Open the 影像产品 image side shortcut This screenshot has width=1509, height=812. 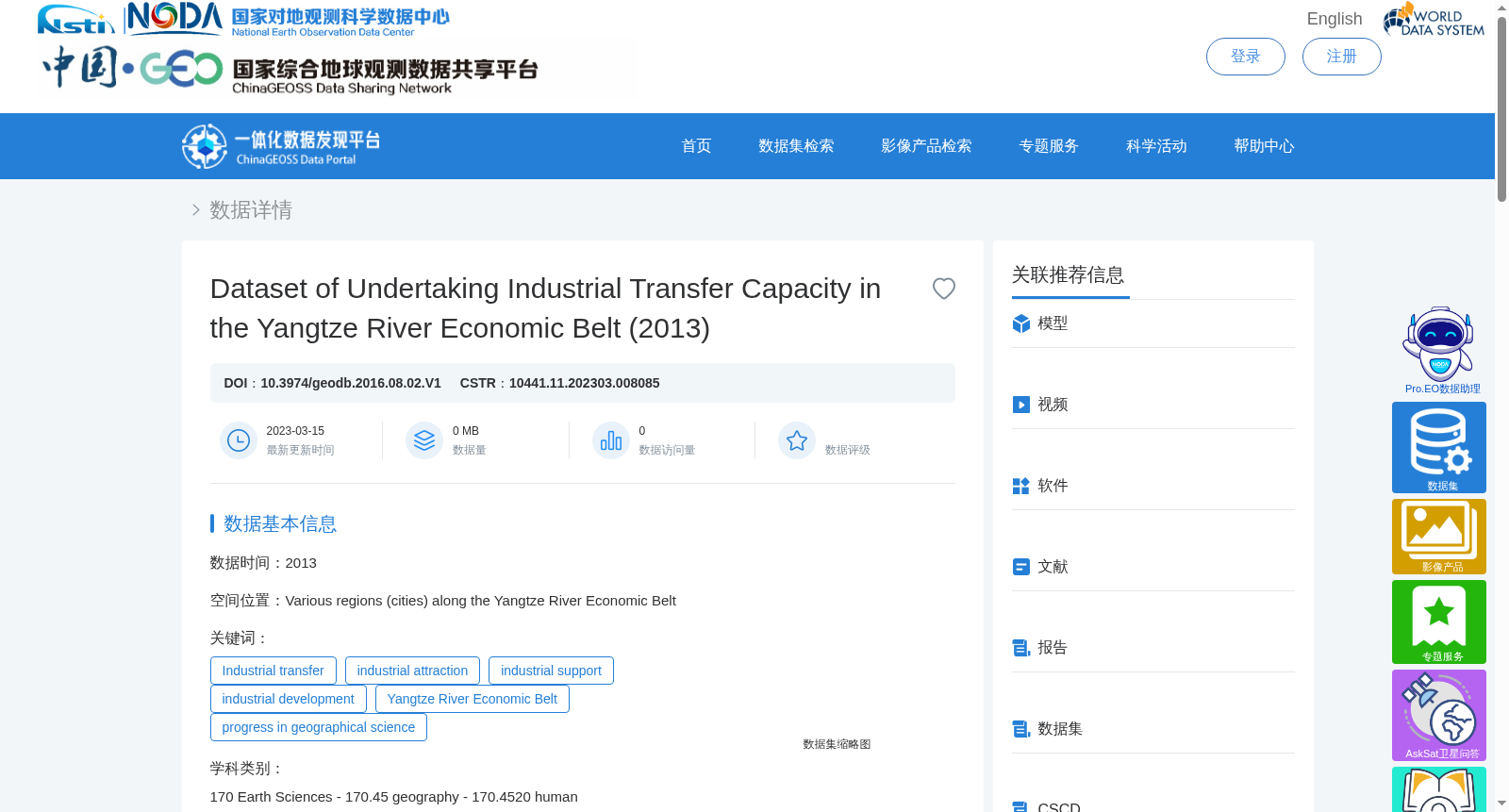(x=1439, y=537)
